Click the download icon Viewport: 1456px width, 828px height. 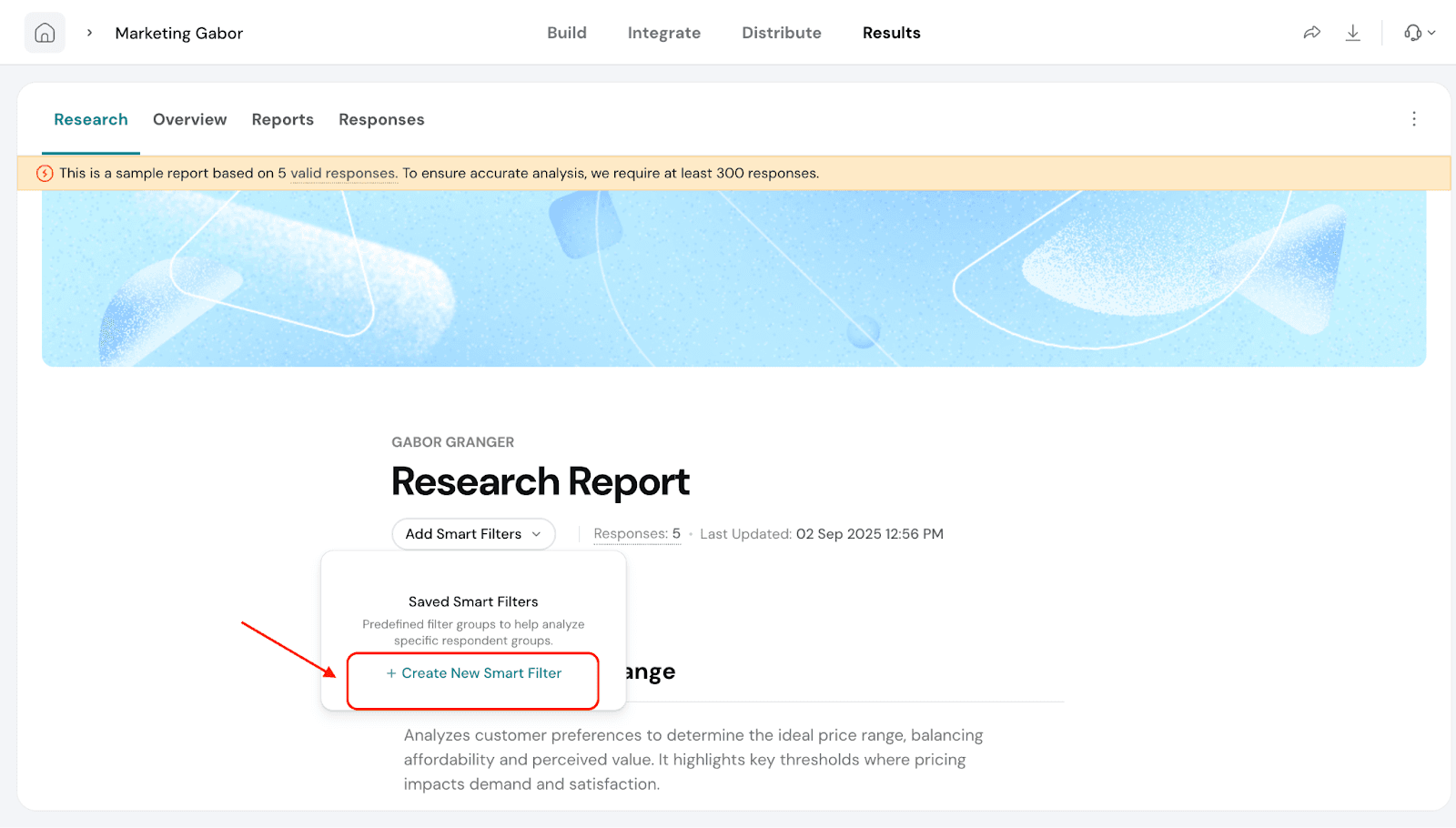point(1353,33)
